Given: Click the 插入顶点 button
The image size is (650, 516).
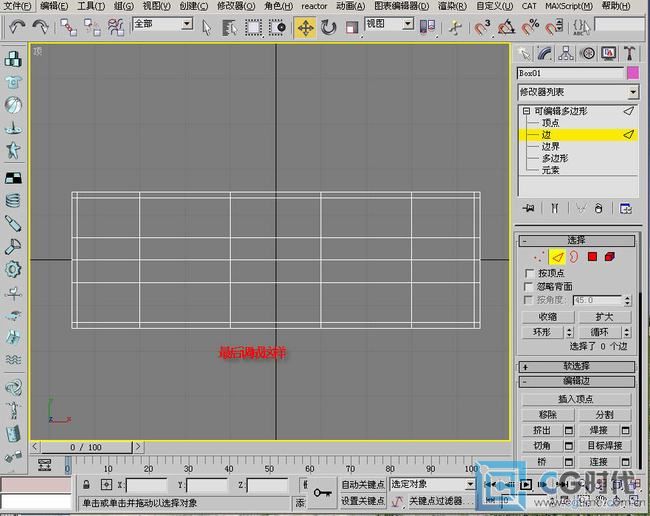Looking at the screenshot, I should pyautogui.click(x=576, y=399).
